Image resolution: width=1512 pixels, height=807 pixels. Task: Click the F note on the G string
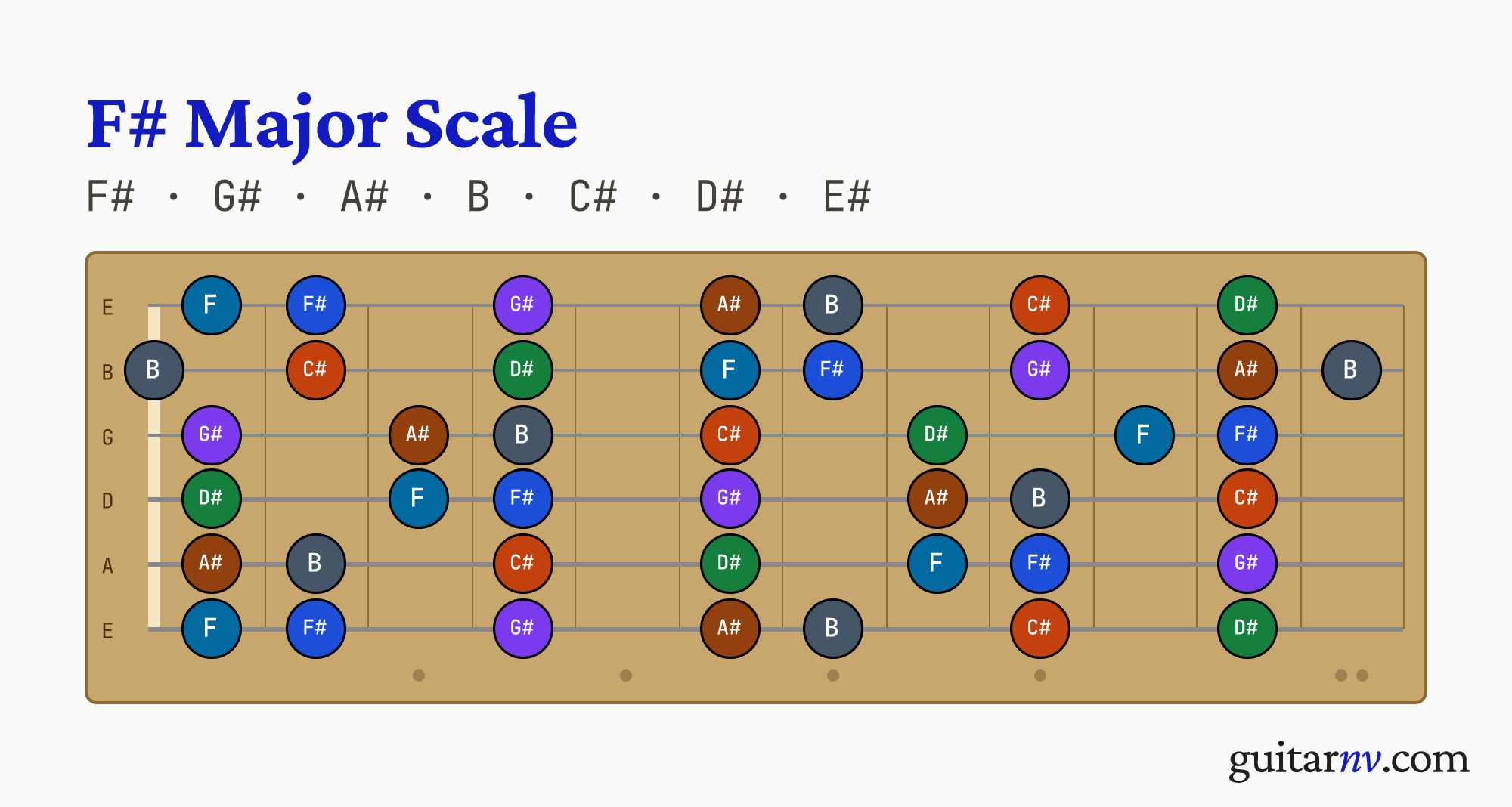[x=1145, y=435]
